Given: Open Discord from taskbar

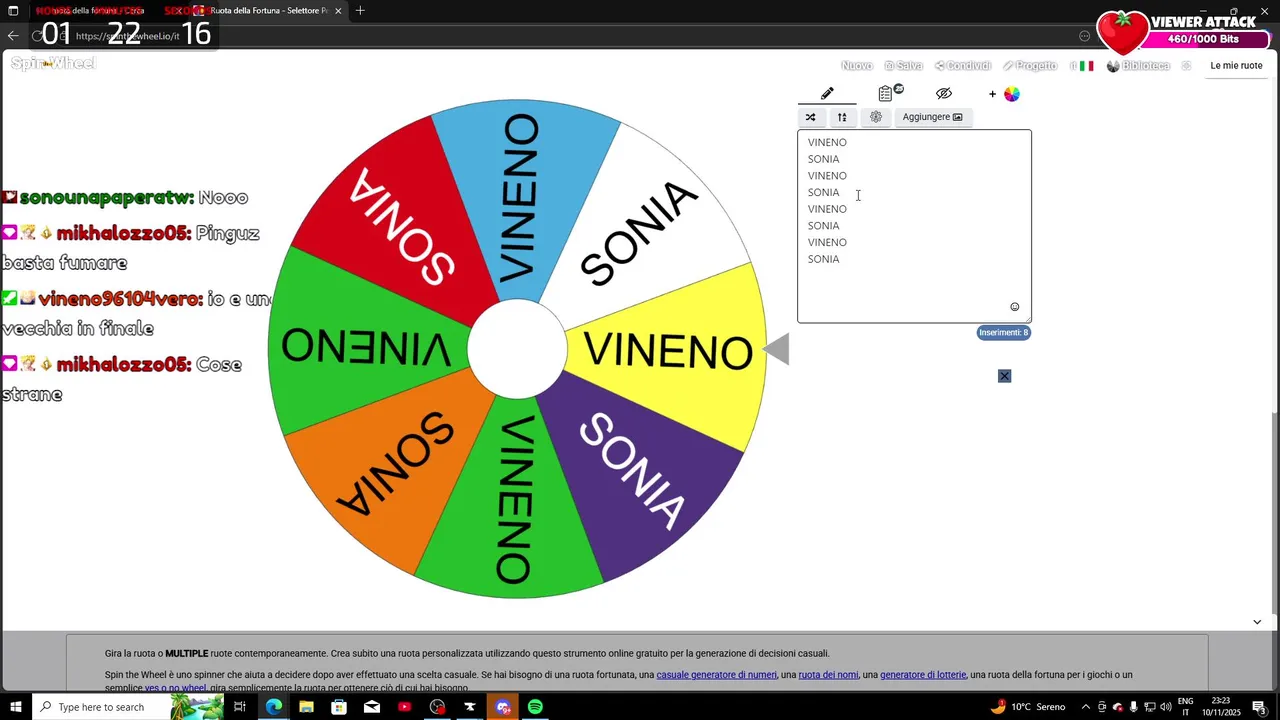Looking at the screenshot, I should click(503, 707).
